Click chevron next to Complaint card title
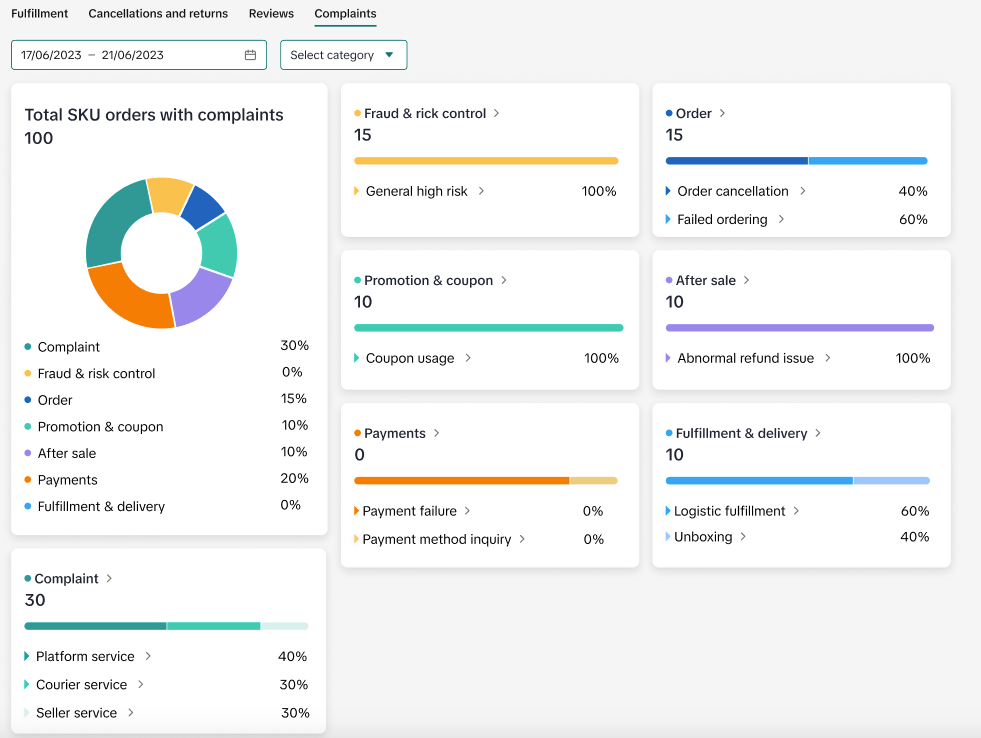Viewport: 981px width, 738px height. [x=110, y=579]
